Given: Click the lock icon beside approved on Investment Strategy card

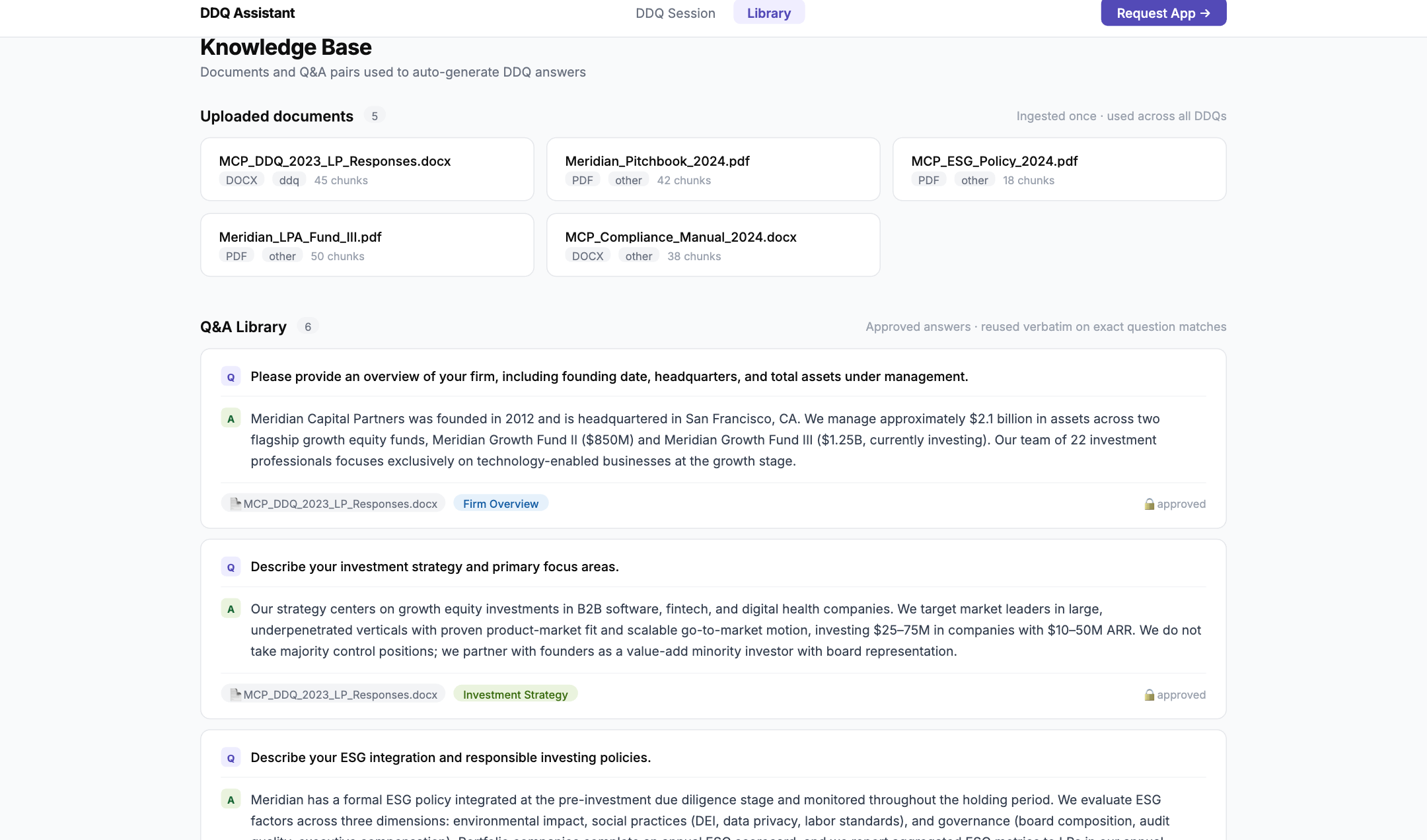Looking at the screenshot, I should 1150,695.
